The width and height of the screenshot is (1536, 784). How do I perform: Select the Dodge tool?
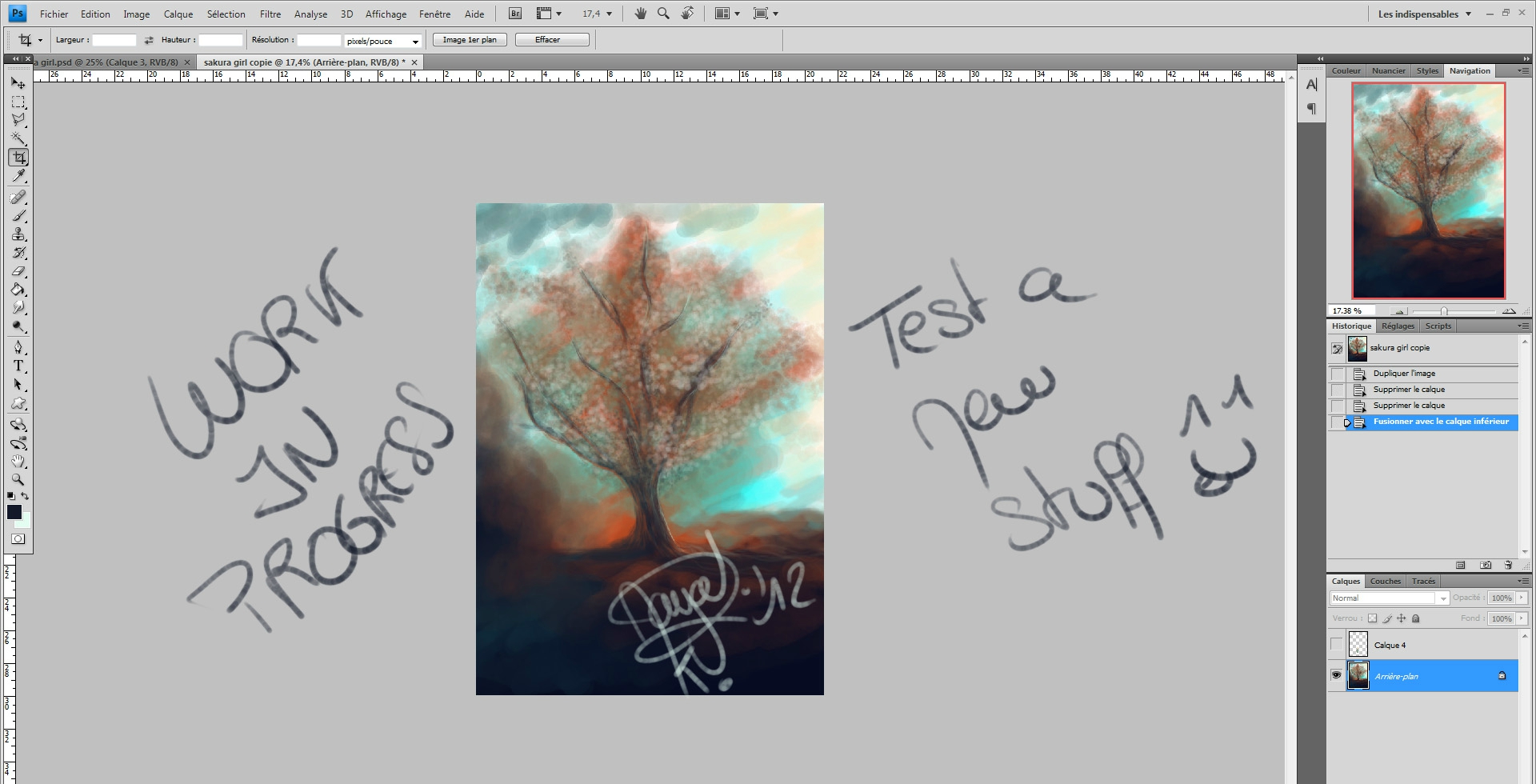click(18, 326)
